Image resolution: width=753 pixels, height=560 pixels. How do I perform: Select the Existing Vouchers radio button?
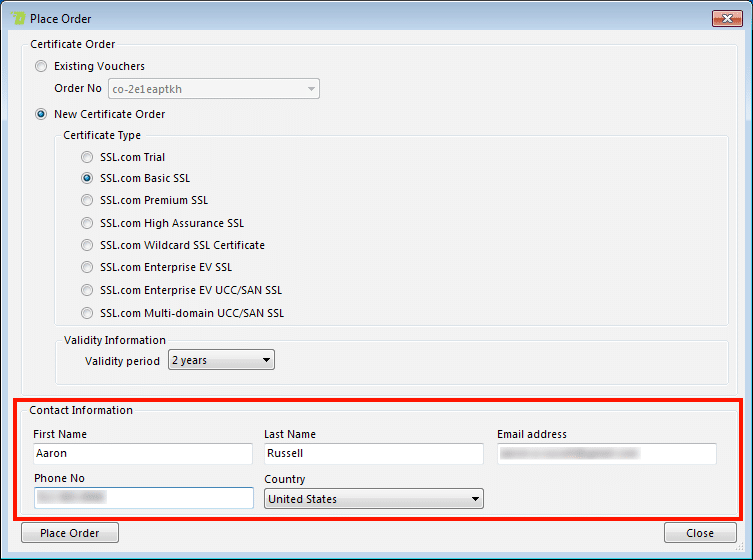[41, 67]
